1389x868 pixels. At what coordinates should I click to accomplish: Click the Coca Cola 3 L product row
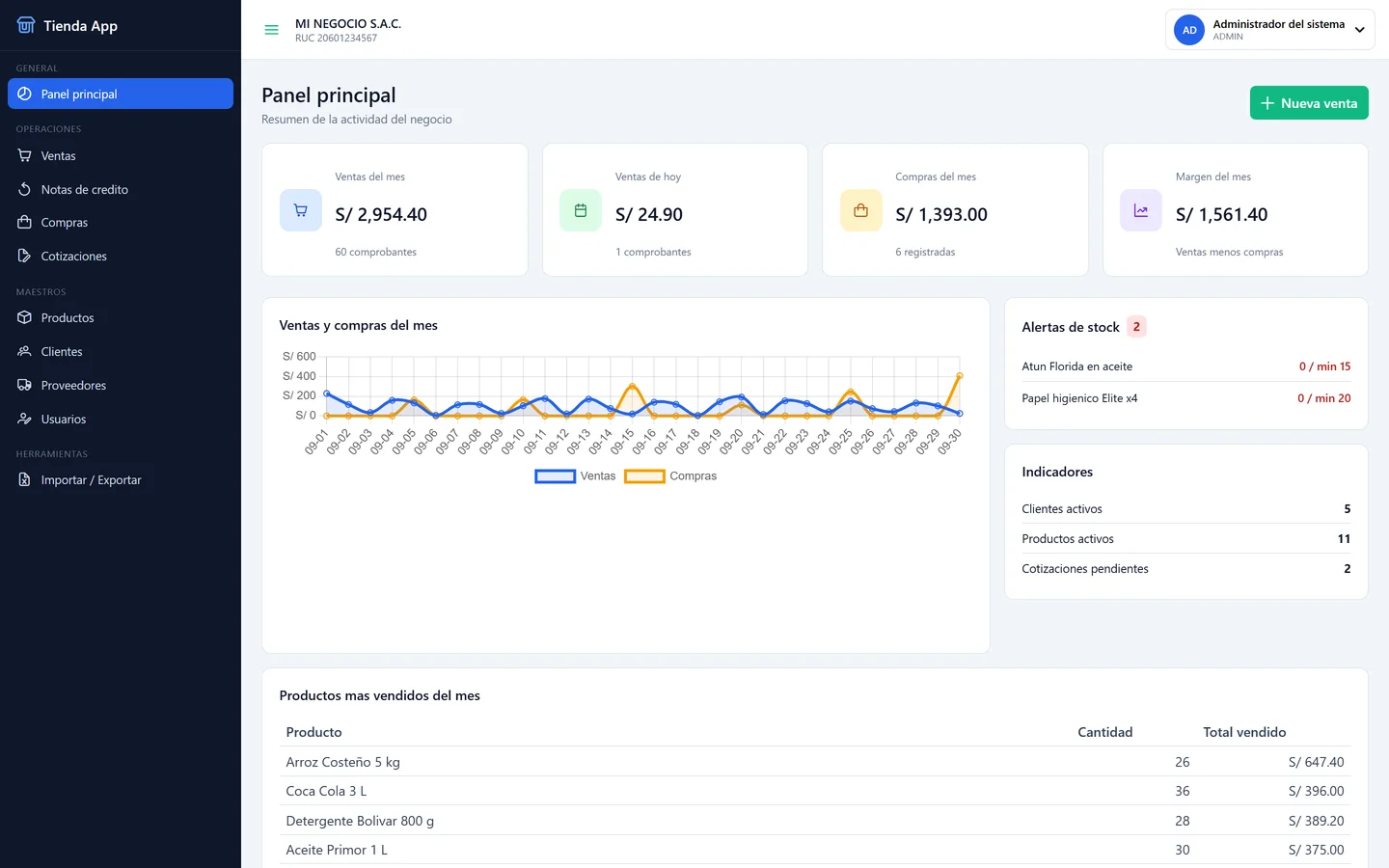click(815, 791)
